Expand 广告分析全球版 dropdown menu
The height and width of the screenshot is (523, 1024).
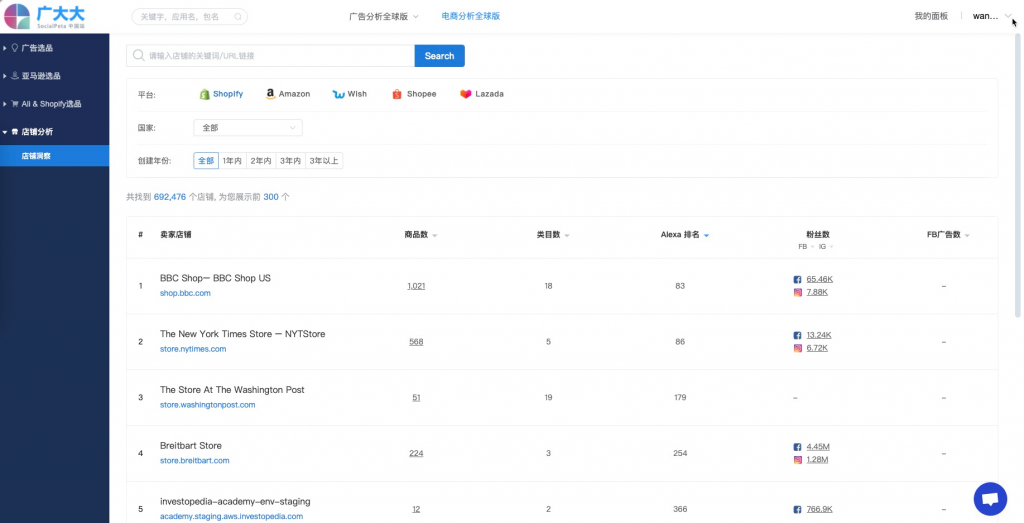point(384,16)
